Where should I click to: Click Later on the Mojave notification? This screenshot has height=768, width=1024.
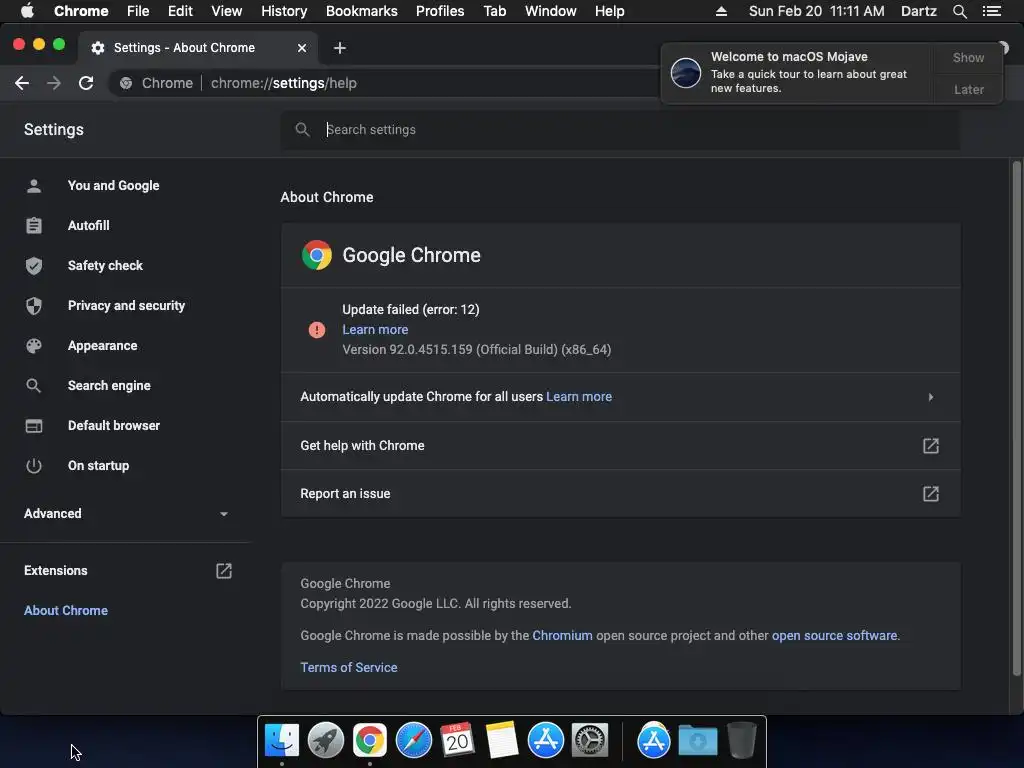click(968, 89)
